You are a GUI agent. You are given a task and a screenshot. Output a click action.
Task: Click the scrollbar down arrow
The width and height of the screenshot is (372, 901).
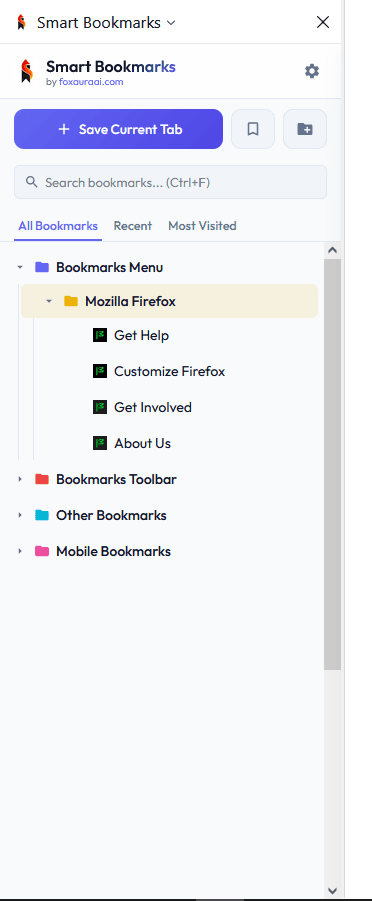(x=332, y=891)
